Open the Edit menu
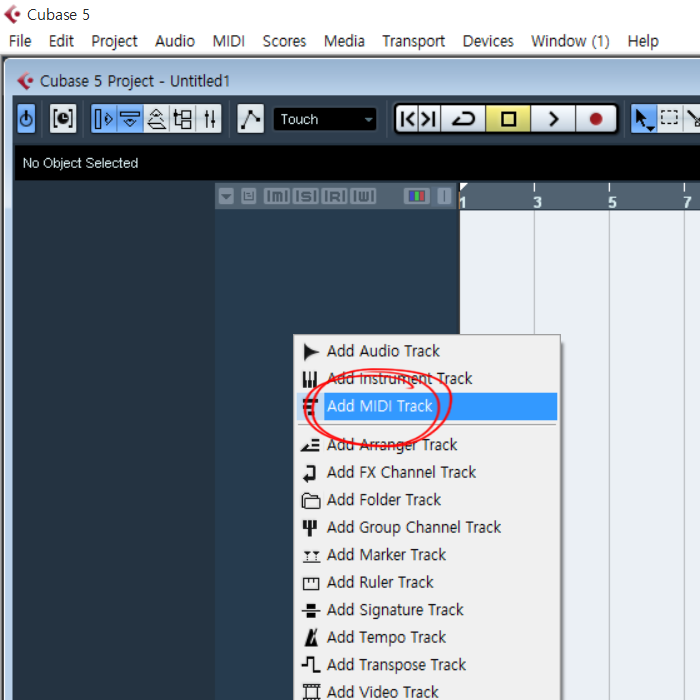Viewport: 700px width, 700px height. 61,41
